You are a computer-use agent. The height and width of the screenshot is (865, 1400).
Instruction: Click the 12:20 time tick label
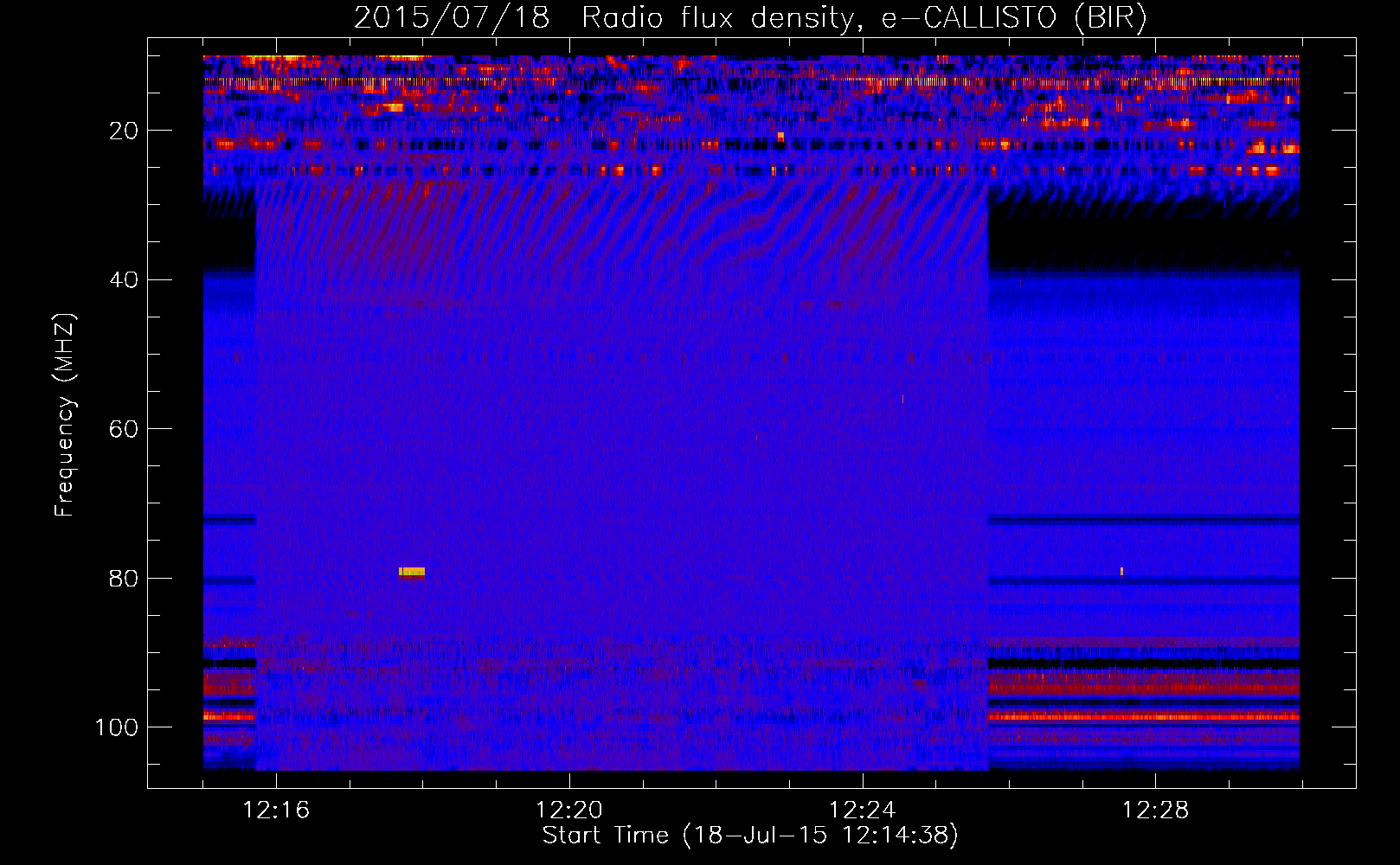click(569, 811)
